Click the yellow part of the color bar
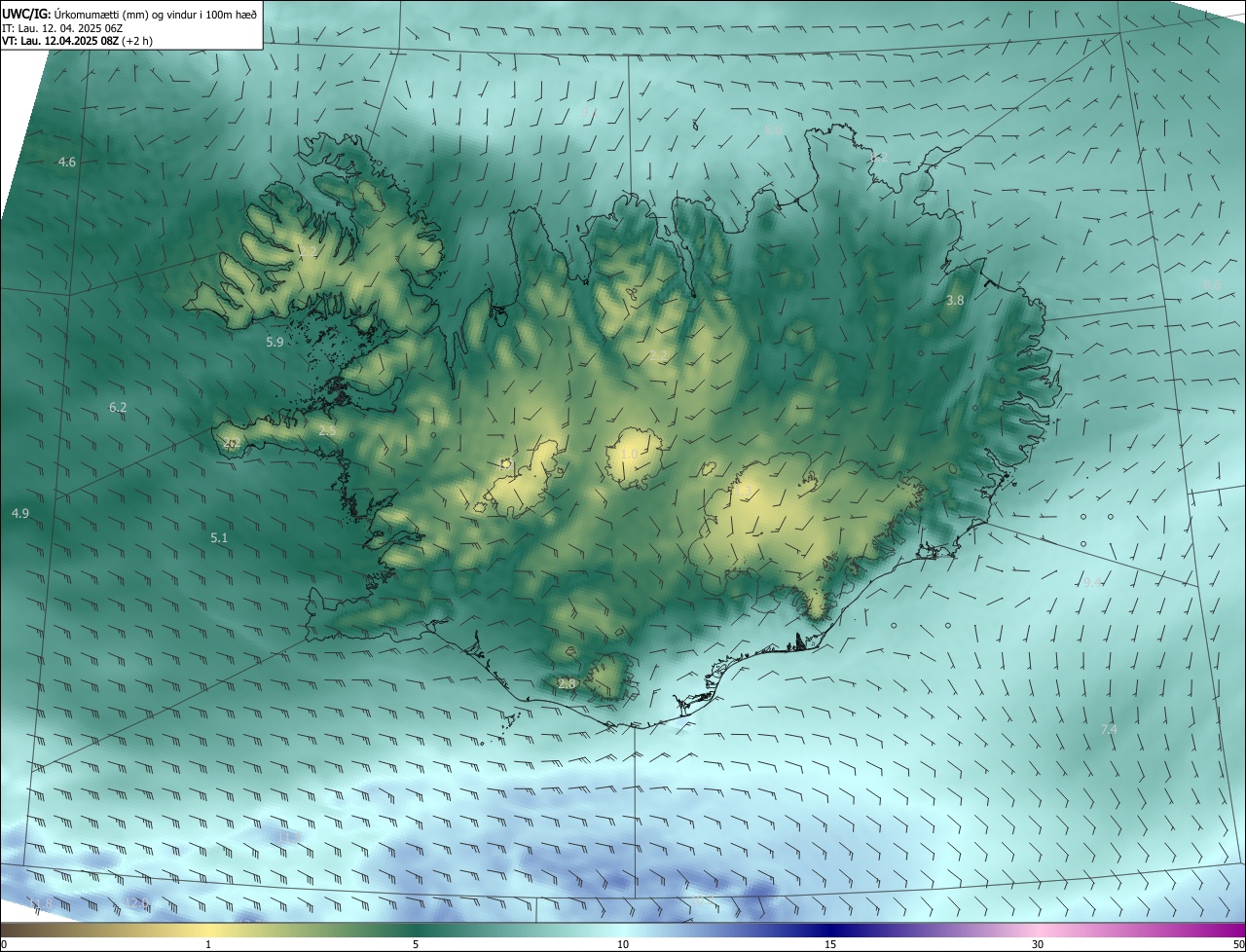 (208, 930)
